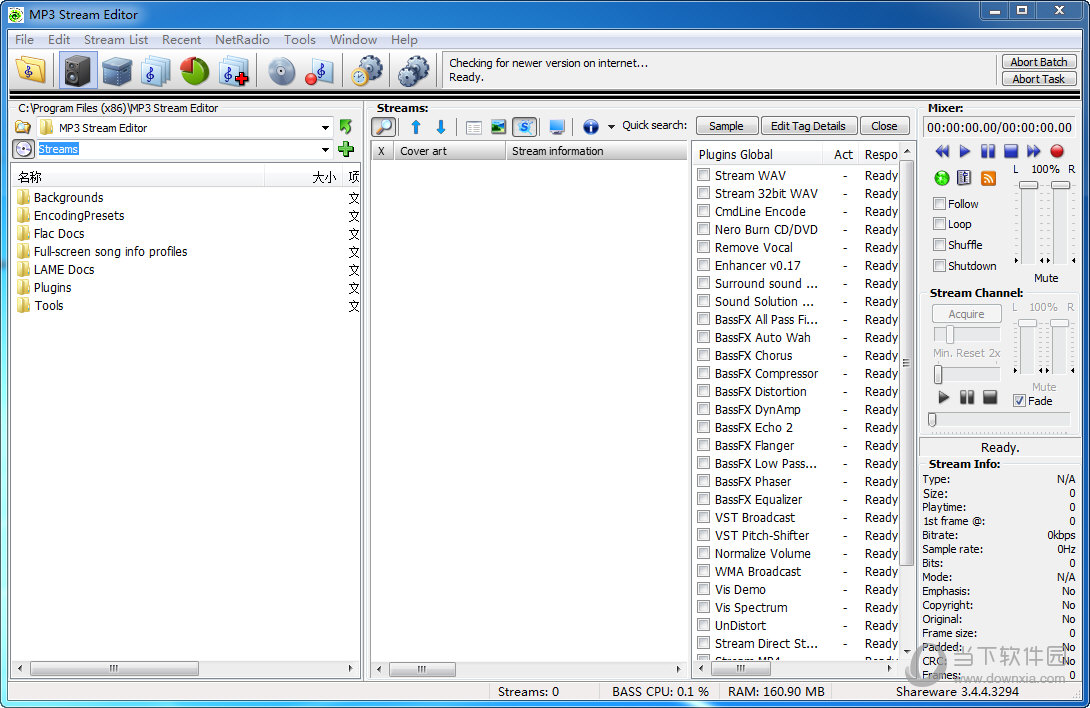The height and width of the screenshot is (708, 1090).
Task: Click Mute under the Mixer volume sliders
Action: point(1046,278)
